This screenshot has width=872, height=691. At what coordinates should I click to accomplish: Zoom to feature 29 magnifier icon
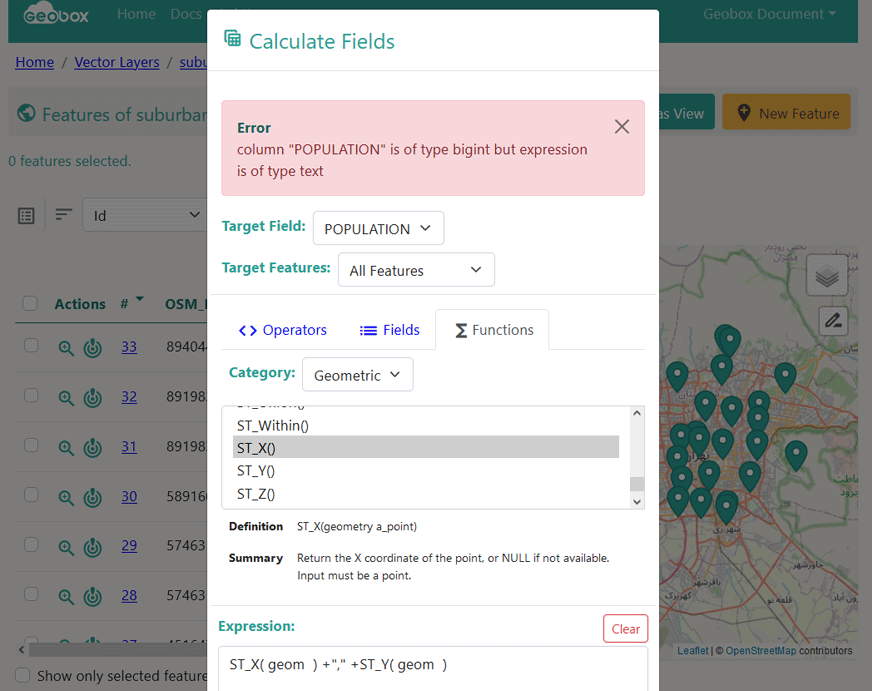coord(66,547)
